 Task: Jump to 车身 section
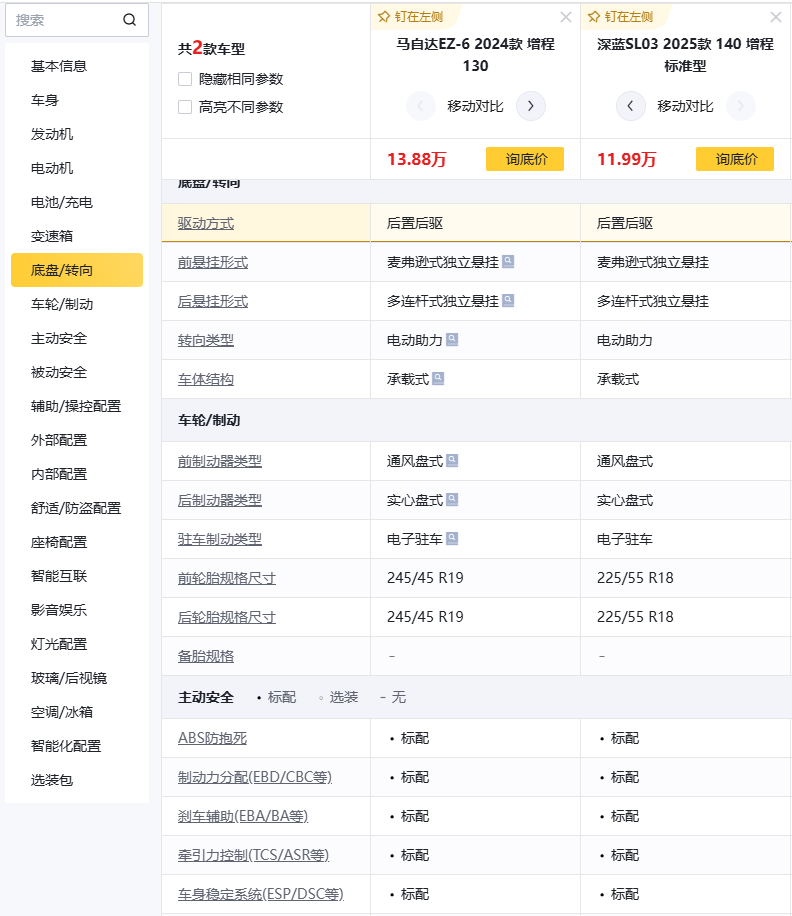tap(45, 100)
